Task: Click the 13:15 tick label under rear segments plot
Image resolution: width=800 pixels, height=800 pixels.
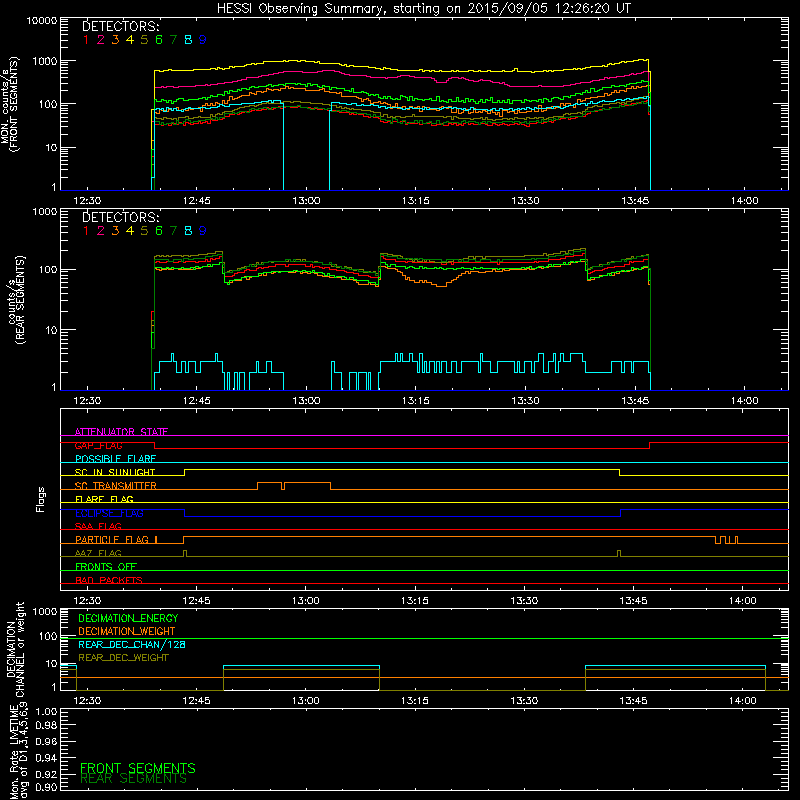Action: [415, 401]
